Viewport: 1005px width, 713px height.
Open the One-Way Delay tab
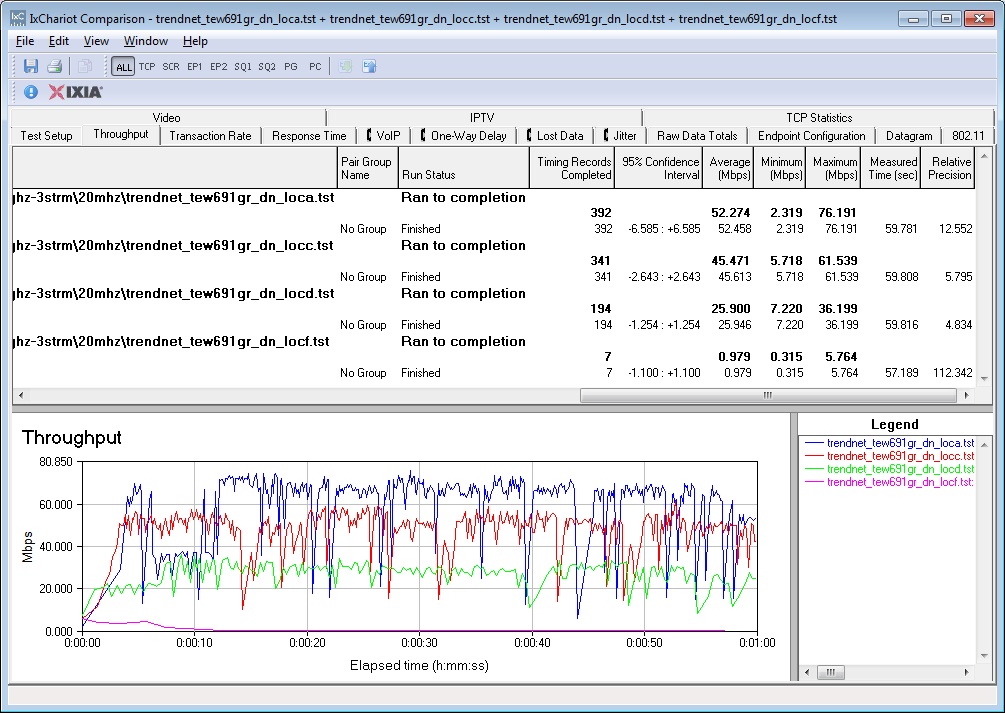[x=463, y=136]
